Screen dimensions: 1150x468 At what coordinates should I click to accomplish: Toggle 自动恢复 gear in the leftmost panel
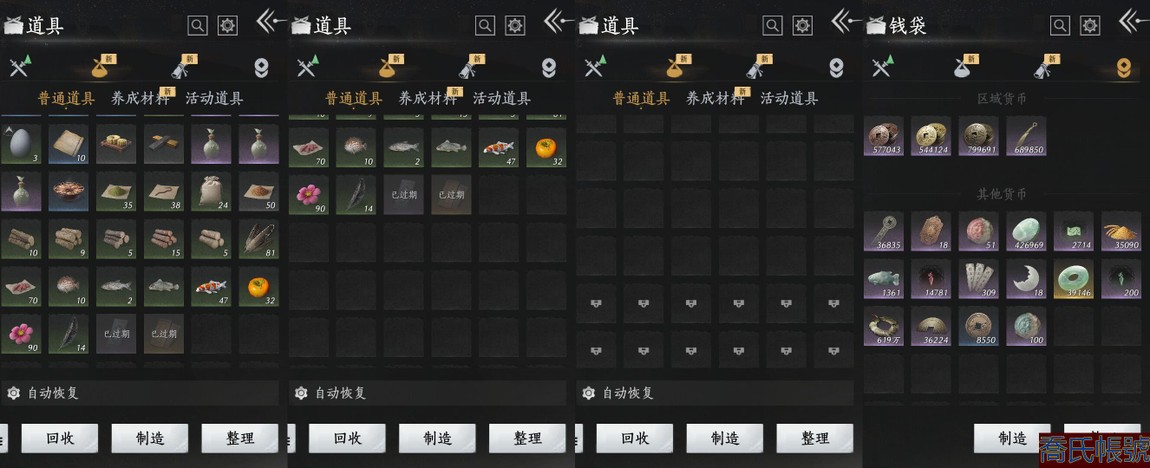click(x=12, y=393)
